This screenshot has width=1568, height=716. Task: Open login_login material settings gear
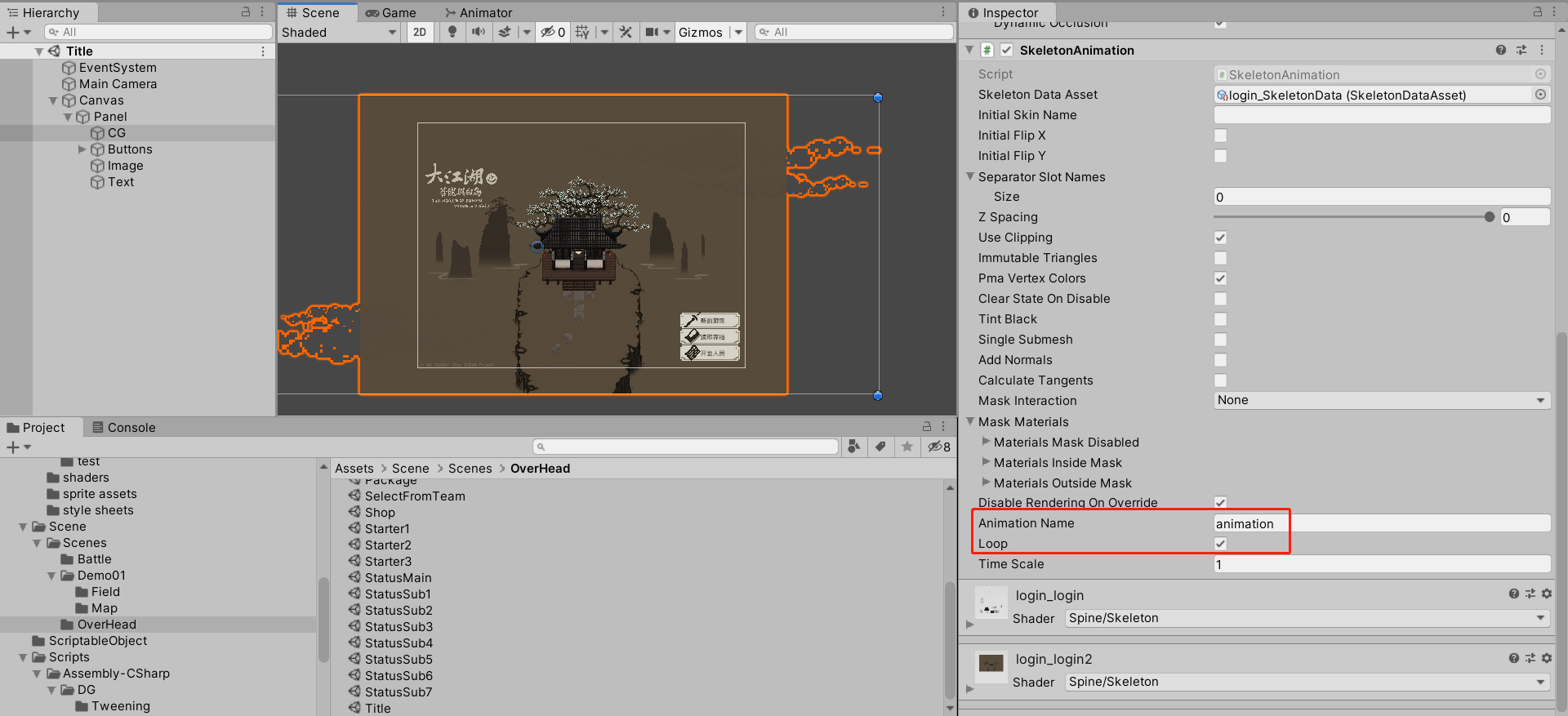[1547, 594]
